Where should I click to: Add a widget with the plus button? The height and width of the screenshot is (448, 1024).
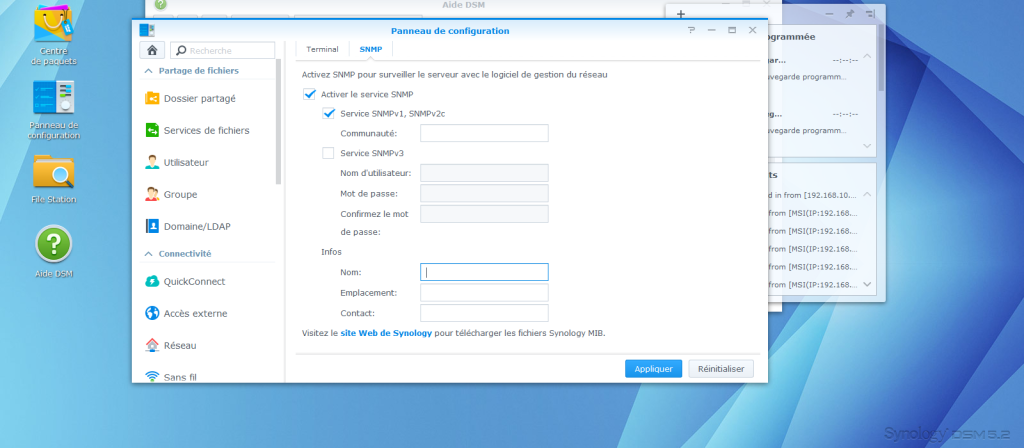coord(680,14)
